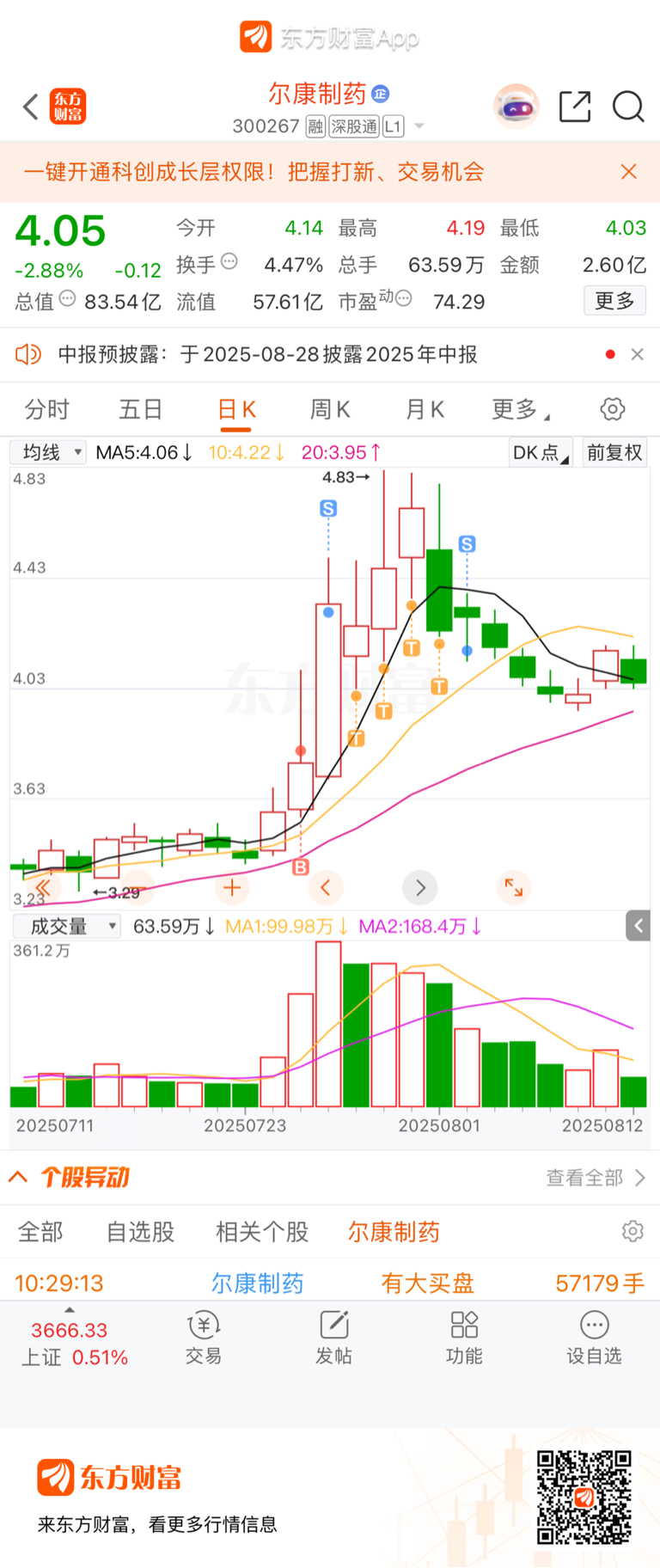
Task: Open the 成交量 indicator dropdown
Action: tap(67, 926)
